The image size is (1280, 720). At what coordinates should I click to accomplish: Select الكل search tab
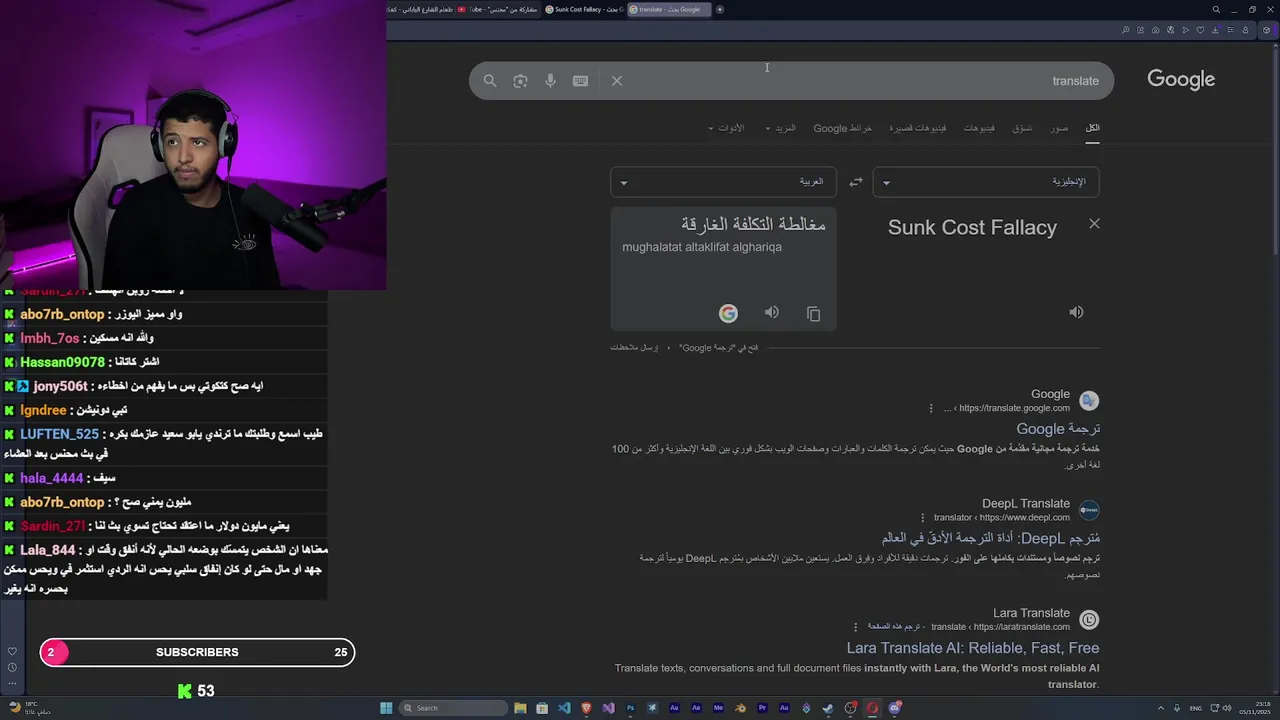click(x=1093, y=128)
